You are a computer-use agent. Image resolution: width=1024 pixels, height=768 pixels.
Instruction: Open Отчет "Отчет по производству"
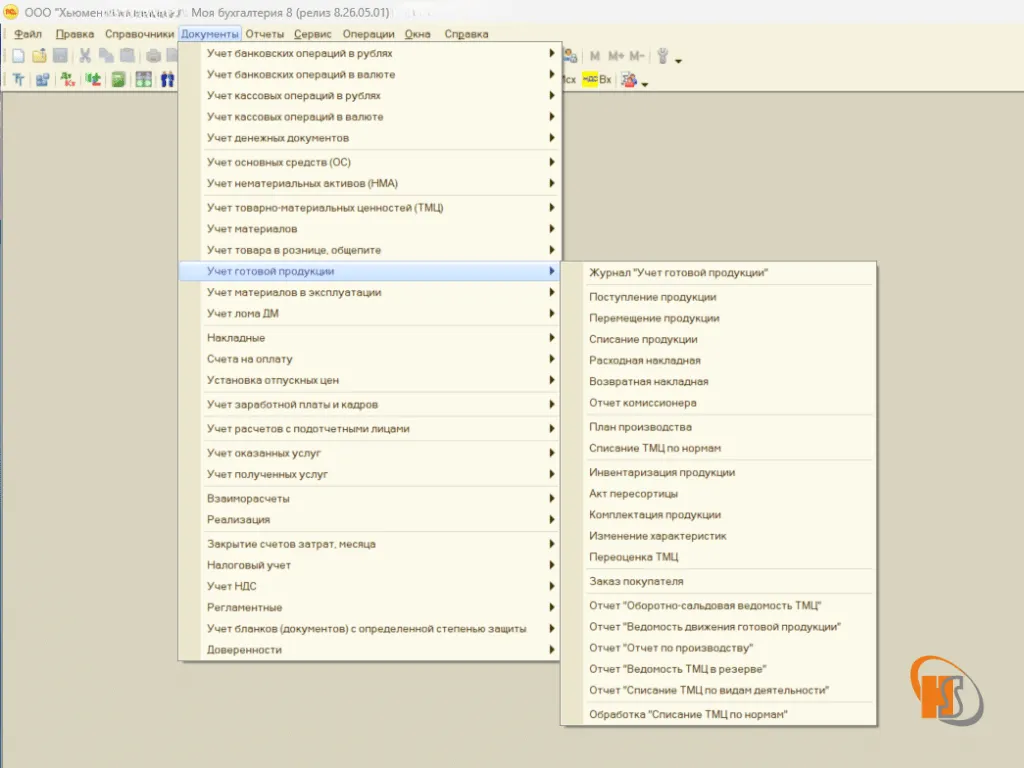pos(718,648)
